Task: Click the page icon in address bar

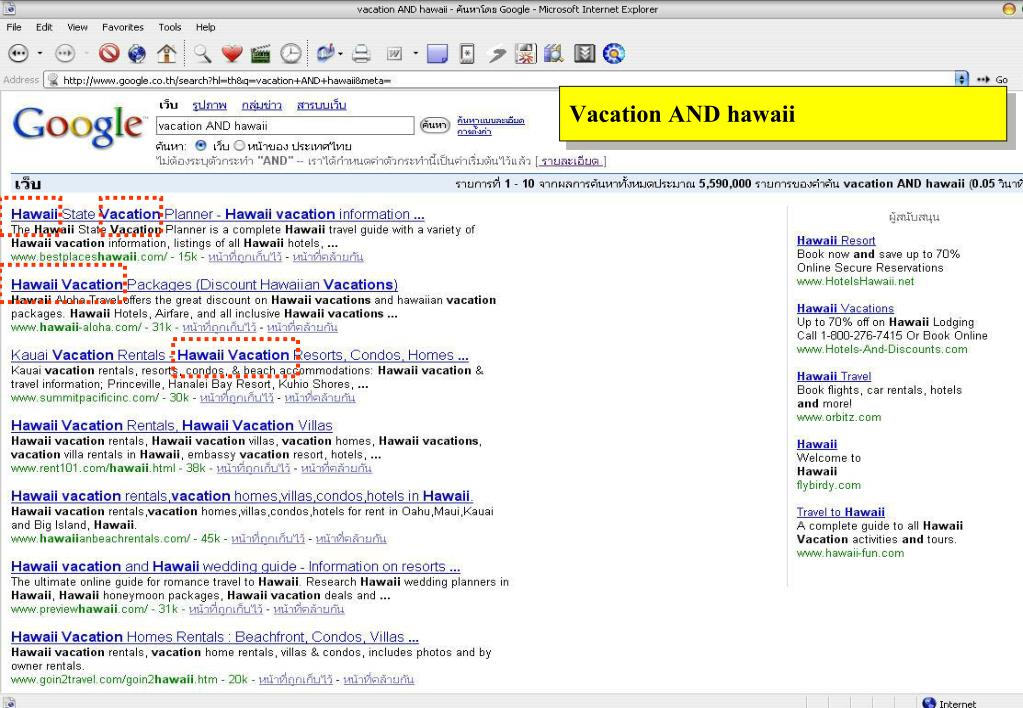Action: point(53,80)
